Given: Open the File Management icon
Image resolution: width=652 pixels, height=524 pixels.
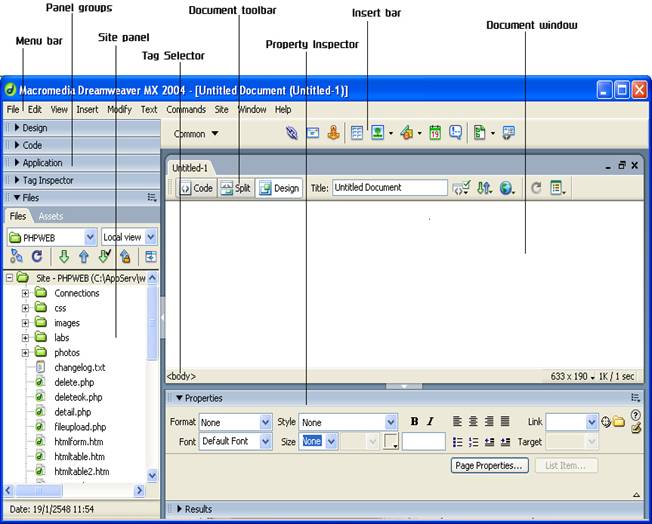Looking at the screenshot, I should tap(484, 188).
